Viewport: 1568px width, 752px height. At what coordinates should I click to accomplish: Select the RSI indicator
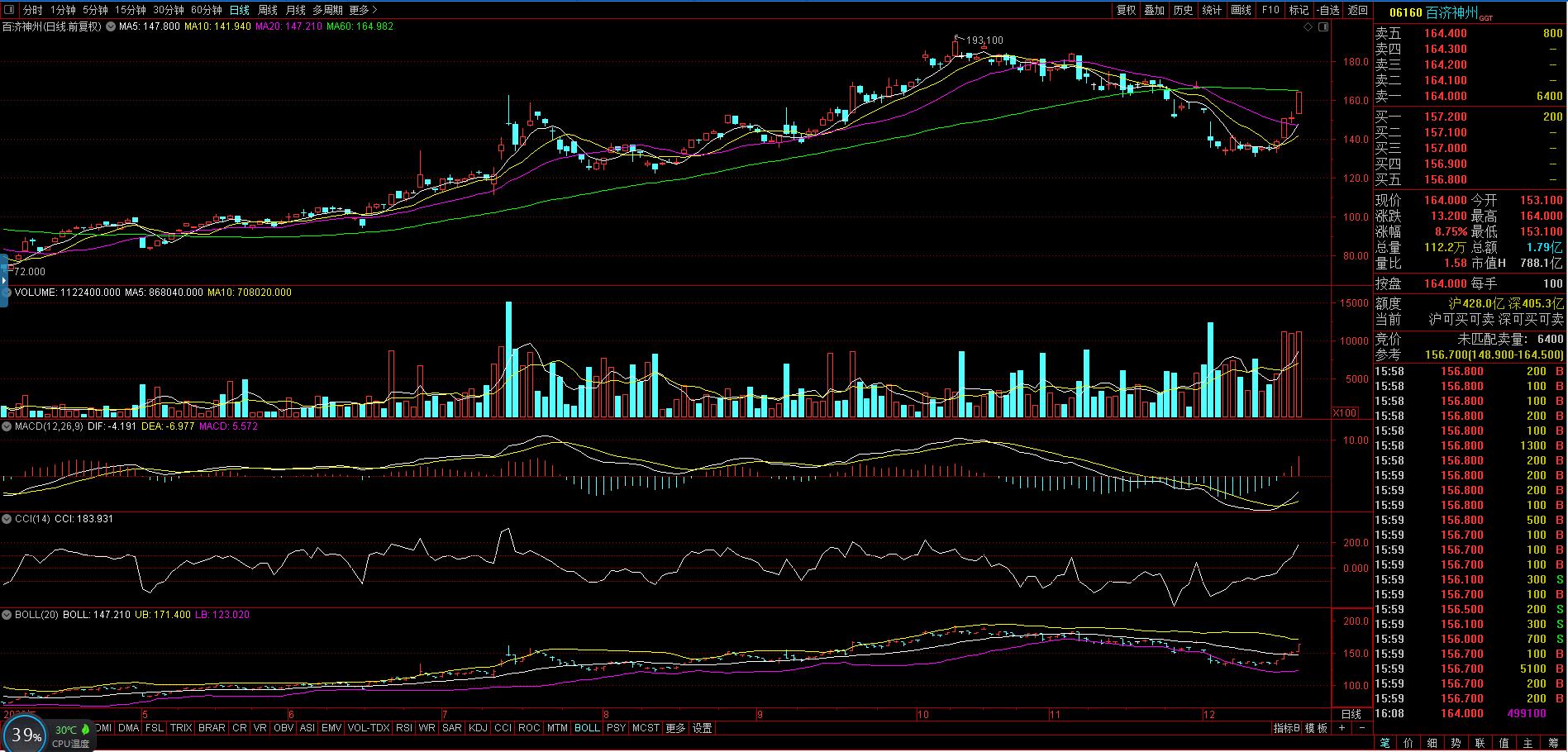(404, 728)
